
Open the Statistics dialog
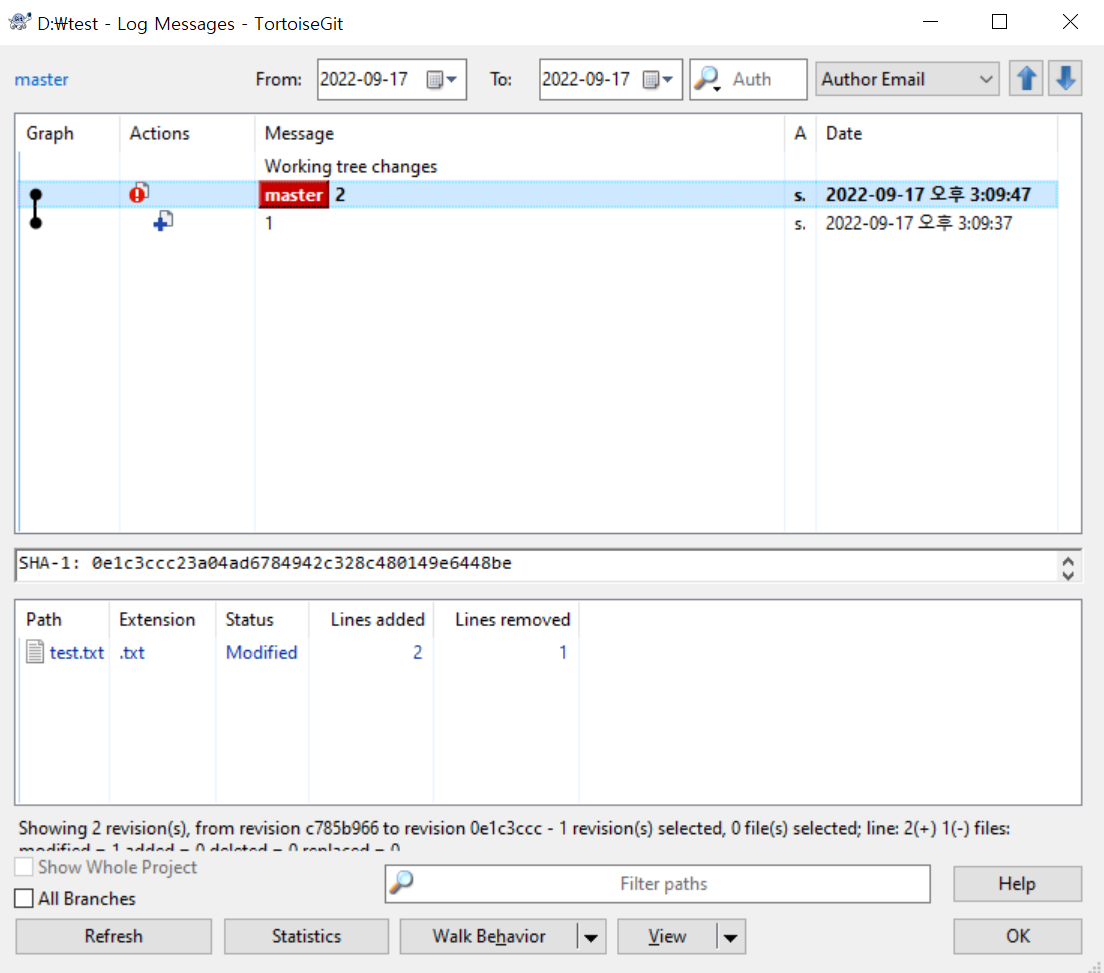tap(306, 936)
